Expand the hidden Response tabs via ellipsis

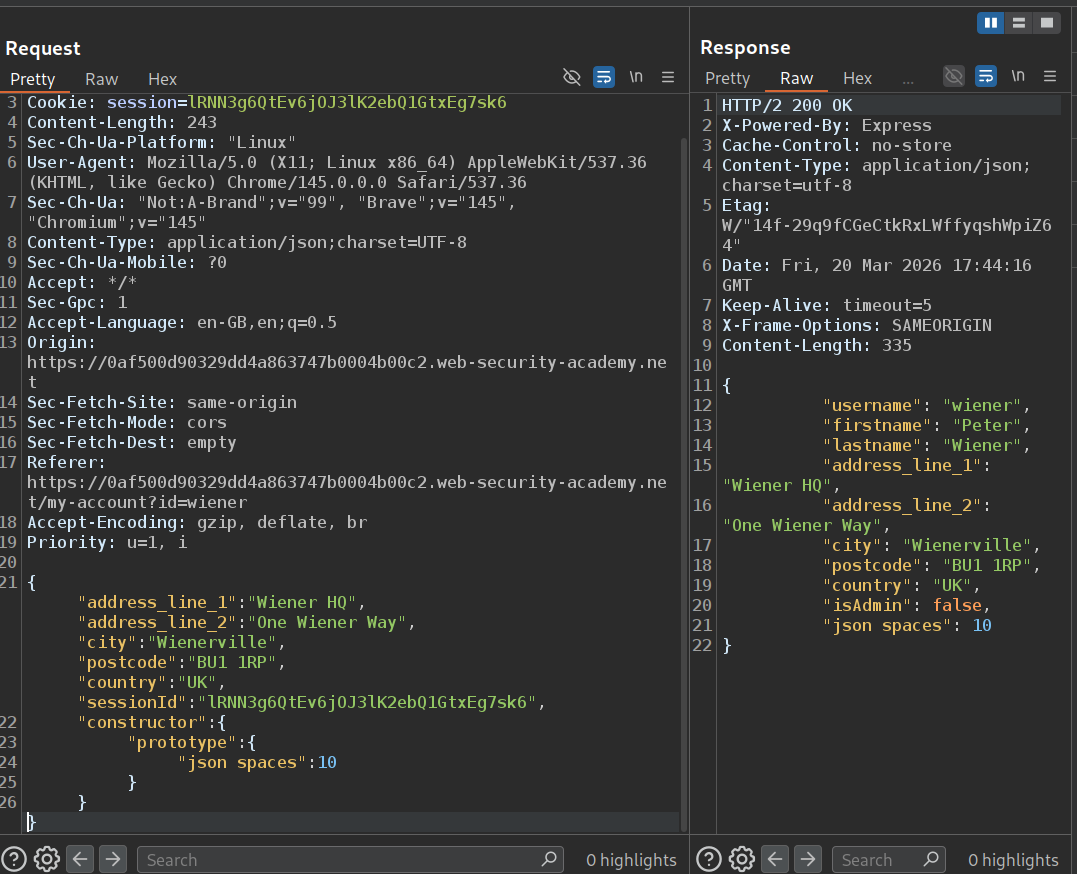(x=908, y=78)
